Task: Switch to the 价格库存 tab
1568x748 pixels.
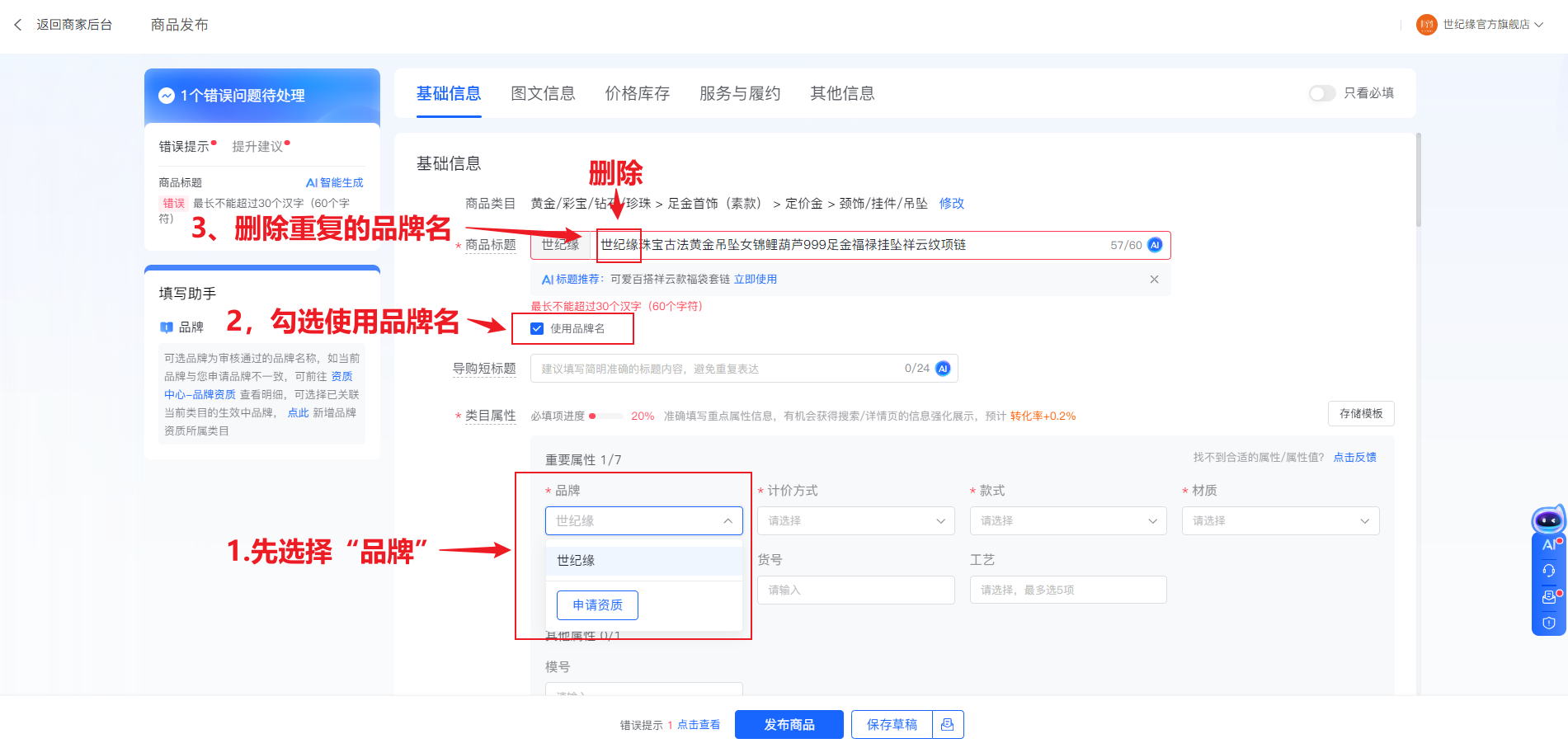Action: [x=637, y=93]
